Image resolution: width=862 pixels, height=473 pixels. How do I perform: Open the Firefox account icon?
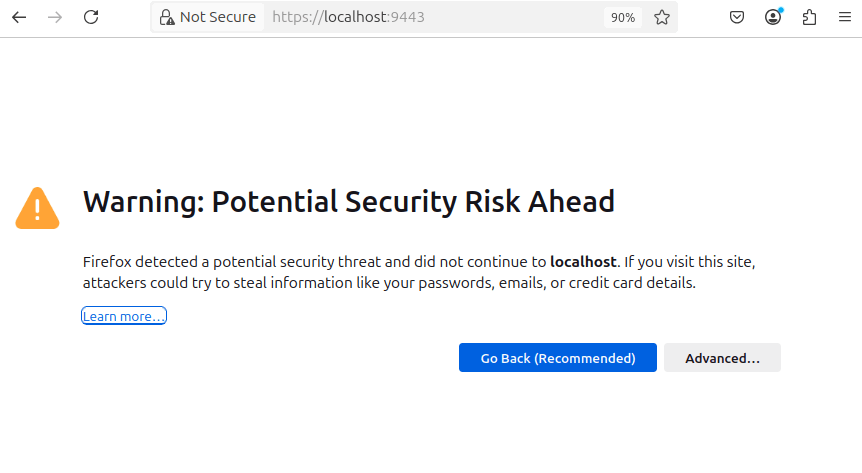point(773,17)
